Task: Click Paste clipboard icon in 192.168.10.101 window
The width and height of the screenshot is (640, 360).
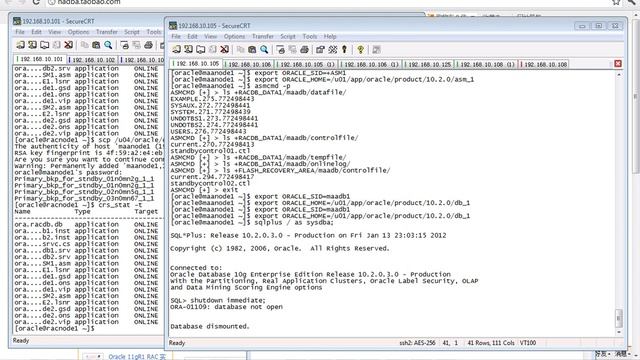Action: point(96,45)
